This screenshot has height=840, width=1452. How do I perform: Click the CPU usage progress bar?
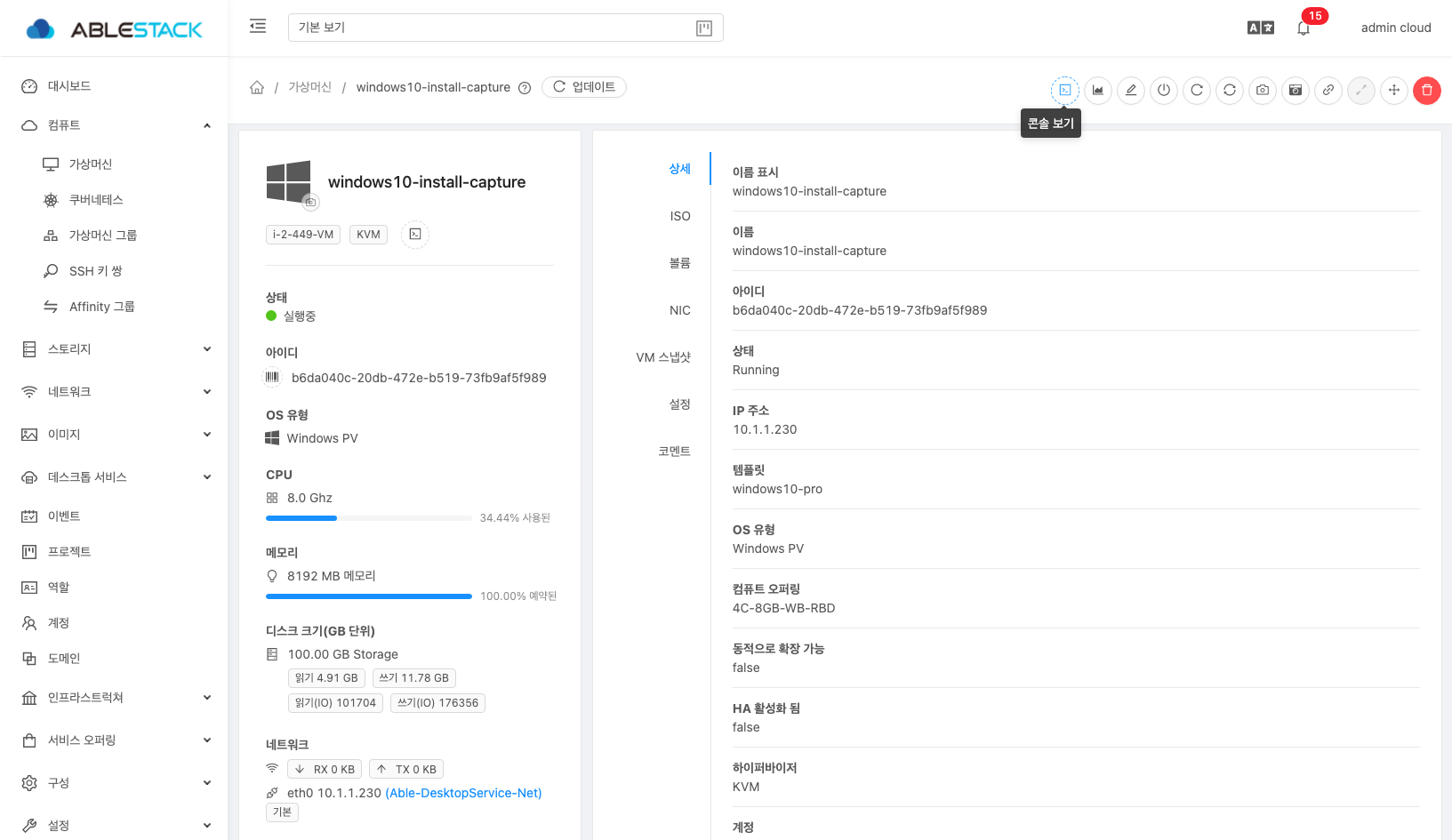(x=368, y=517)
